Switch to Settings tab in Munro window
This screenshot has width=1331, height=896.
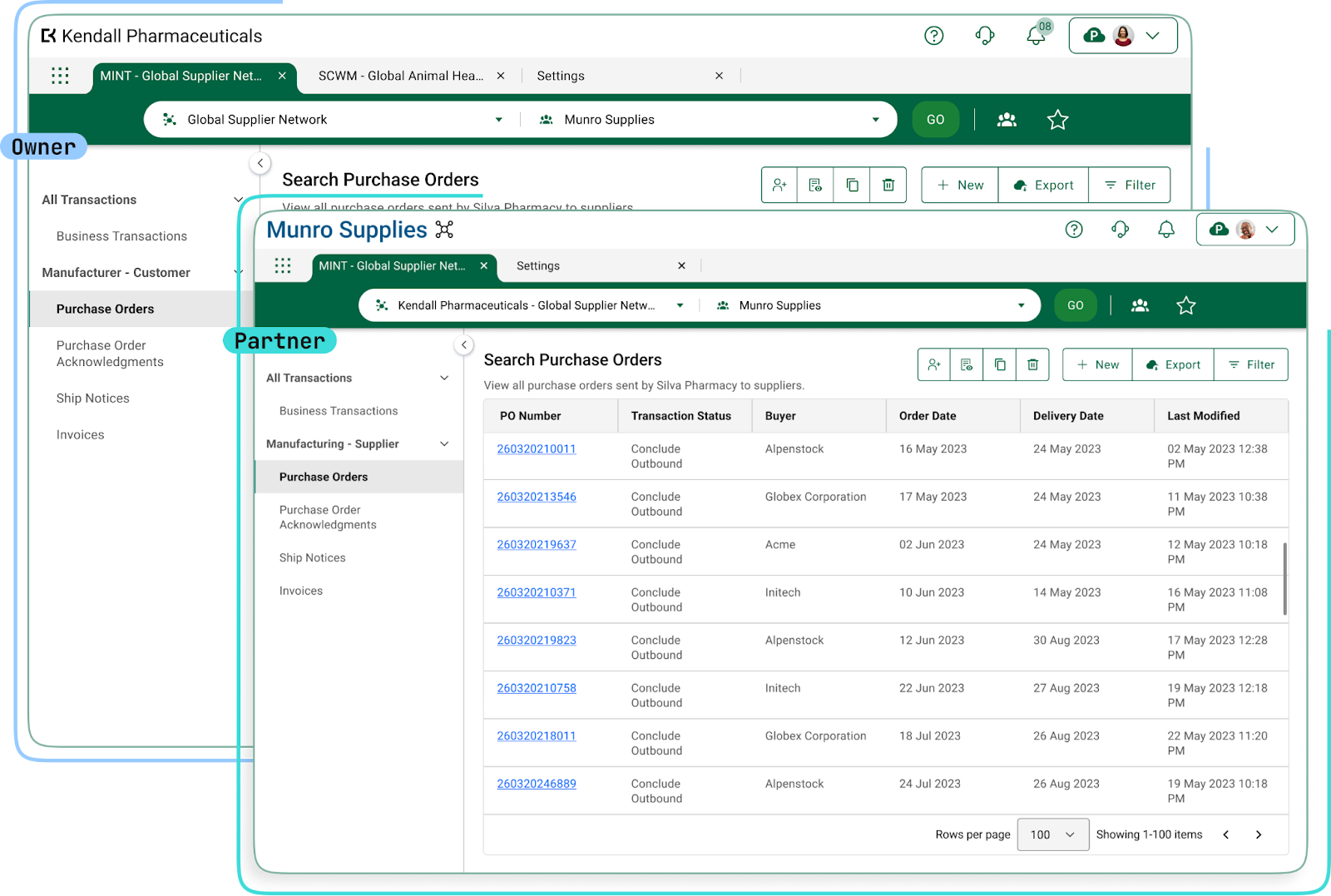pyautogui.click(x=538, y=266)
